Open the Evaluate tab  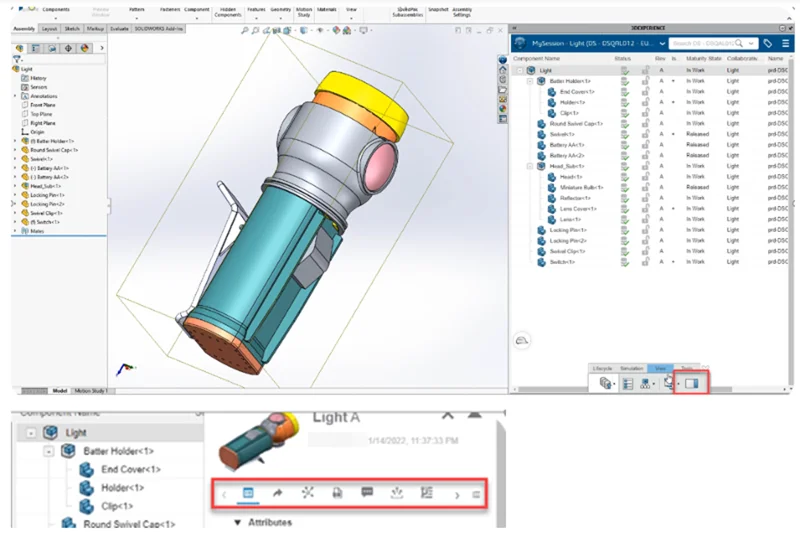pyautogui.click(x=119, y=29)
